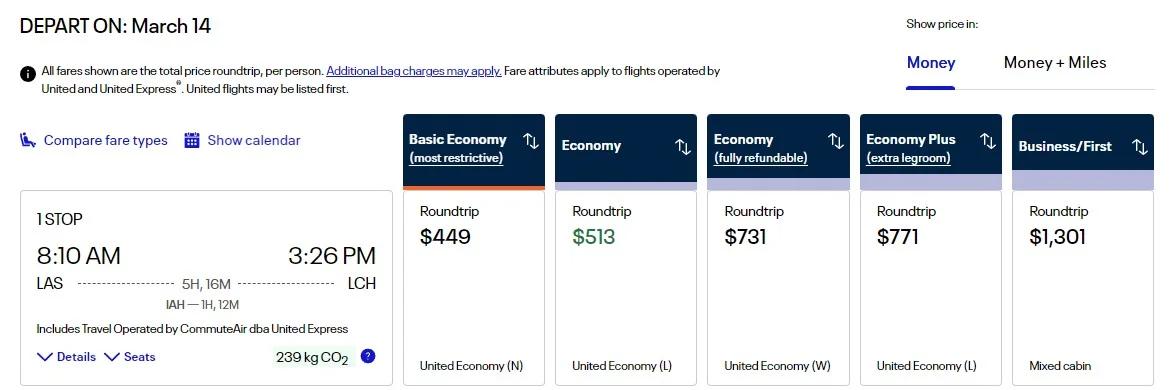
Task: Click the info circle icon before fare notice
Action: [28, 74]
